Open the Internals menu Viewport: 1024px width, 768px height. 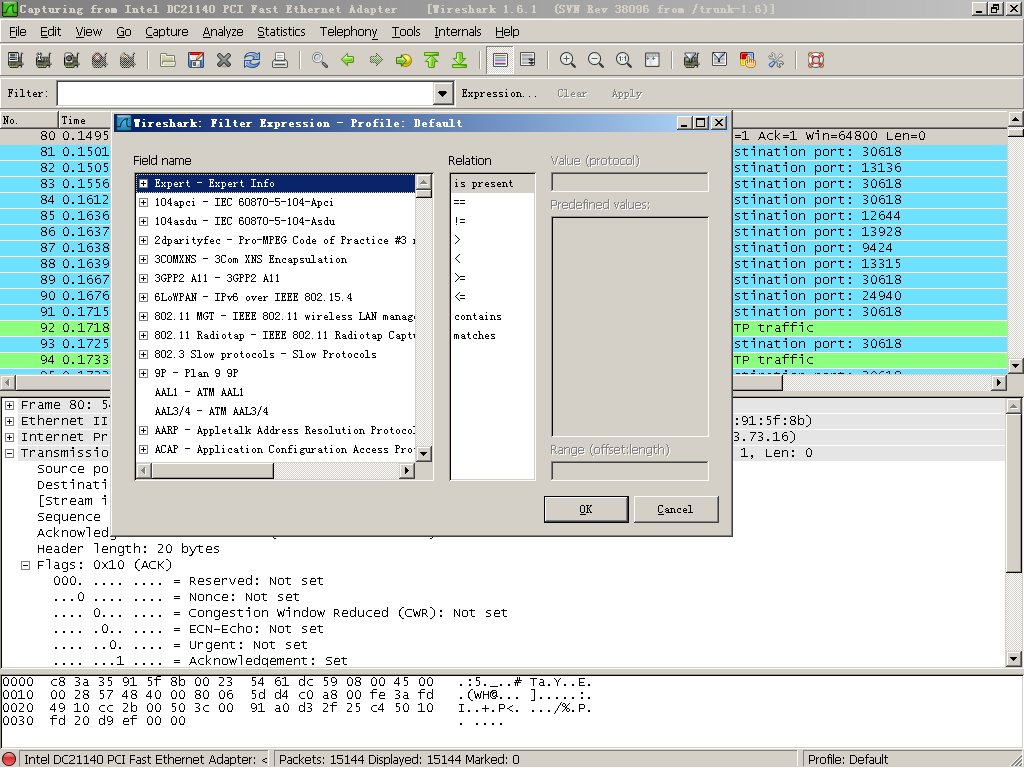[457, 31]
